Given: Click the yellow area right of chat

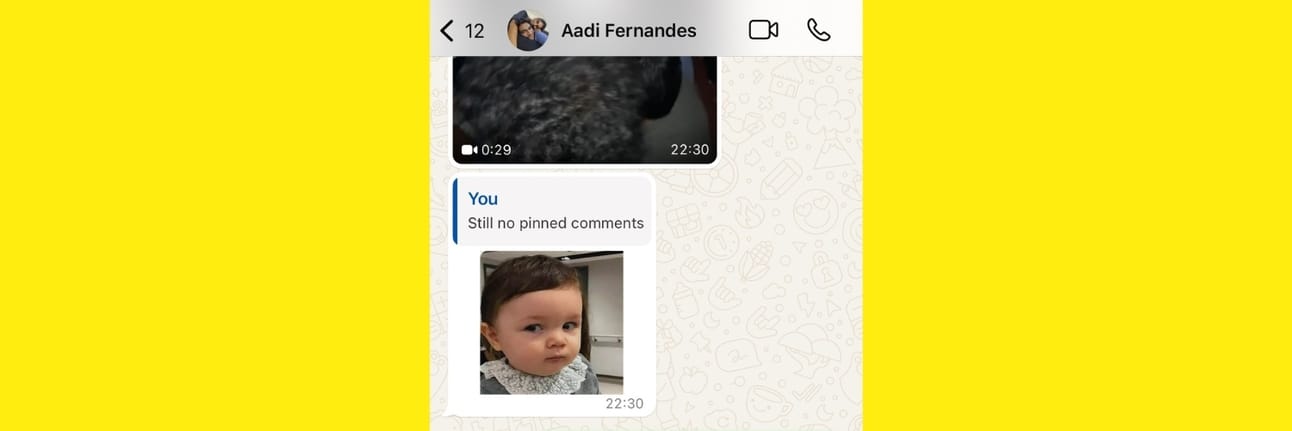Looking at the screenshot, I should click(1077, 215).
